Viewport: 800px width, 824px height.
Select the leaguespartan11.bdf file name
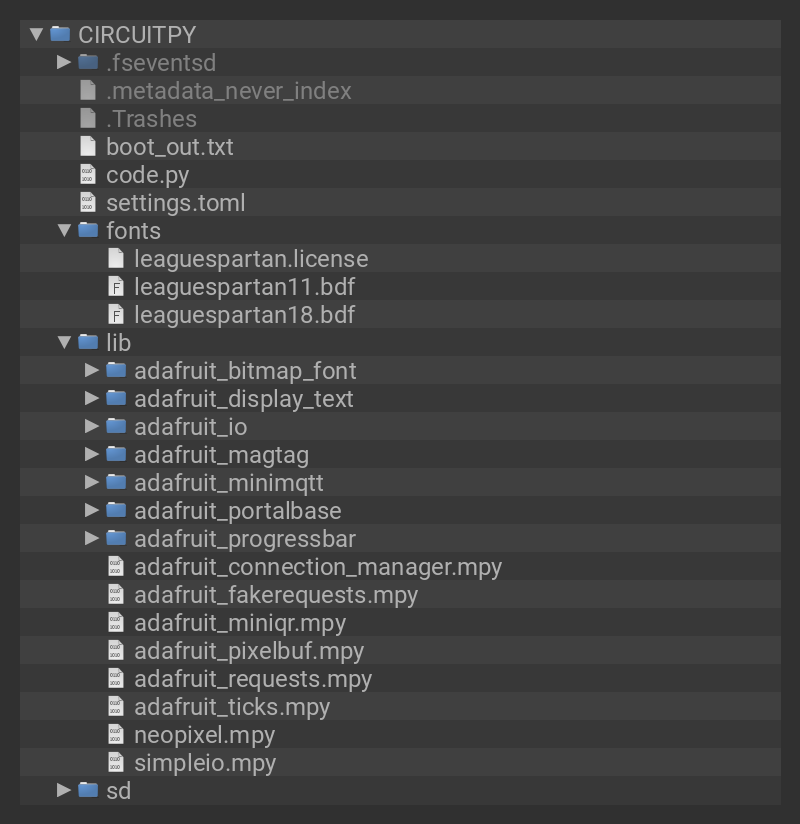tap(244, 287)
